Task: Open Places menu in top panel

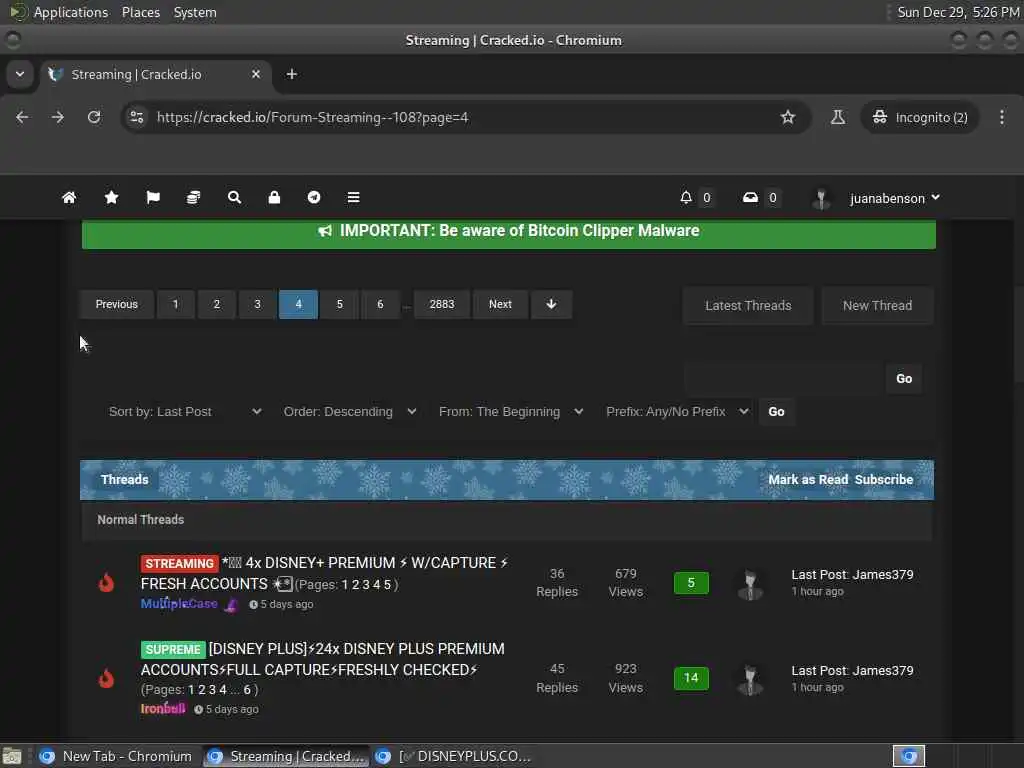Action: tap(140, 12)
